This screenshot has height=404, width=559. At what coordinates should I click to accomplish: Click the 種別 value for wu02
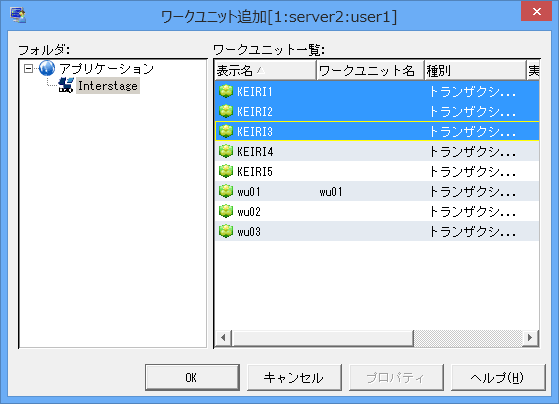(472, 212)
